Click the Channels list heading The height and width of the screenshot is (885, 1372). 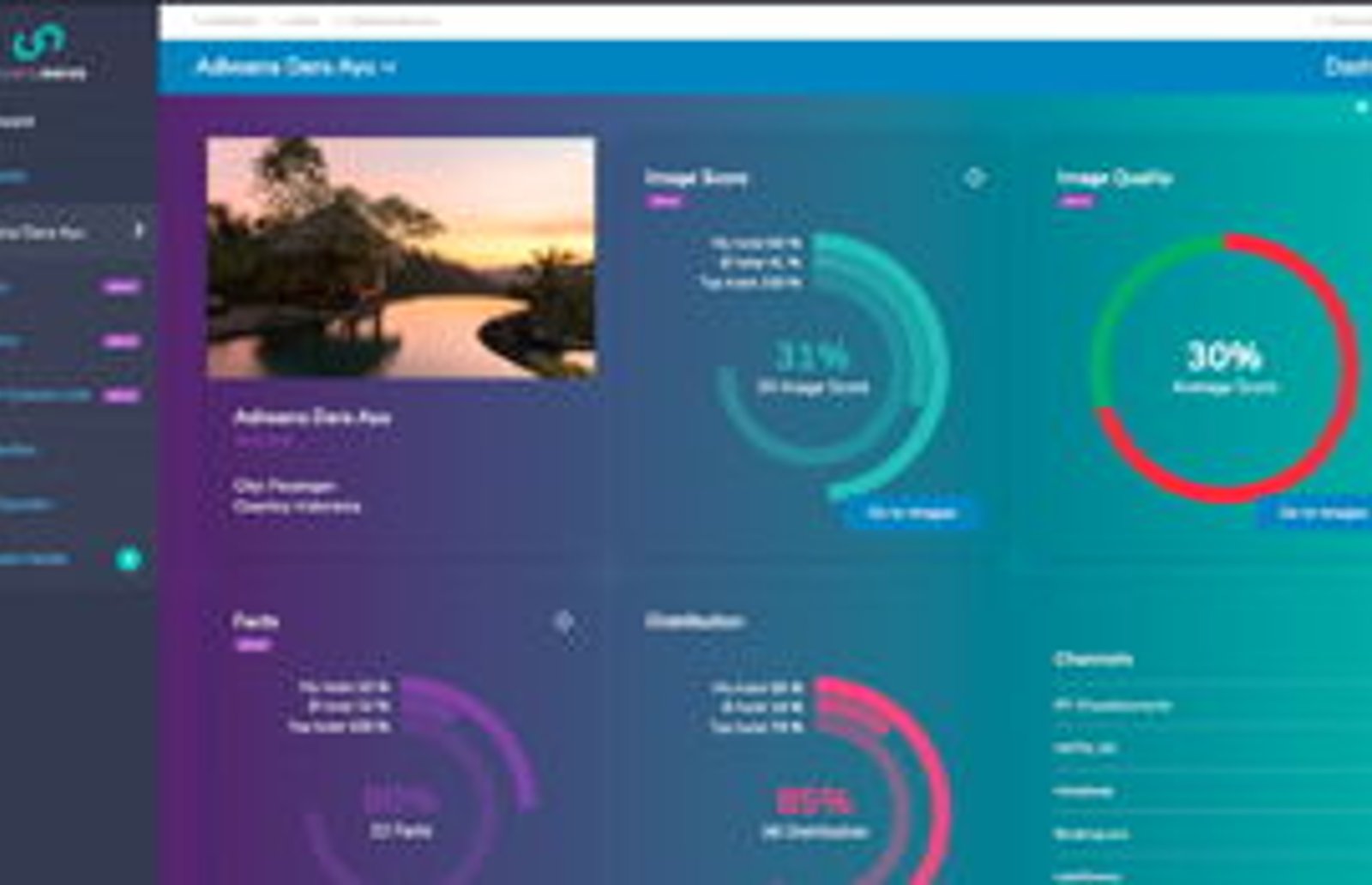tap(1093, 659)
